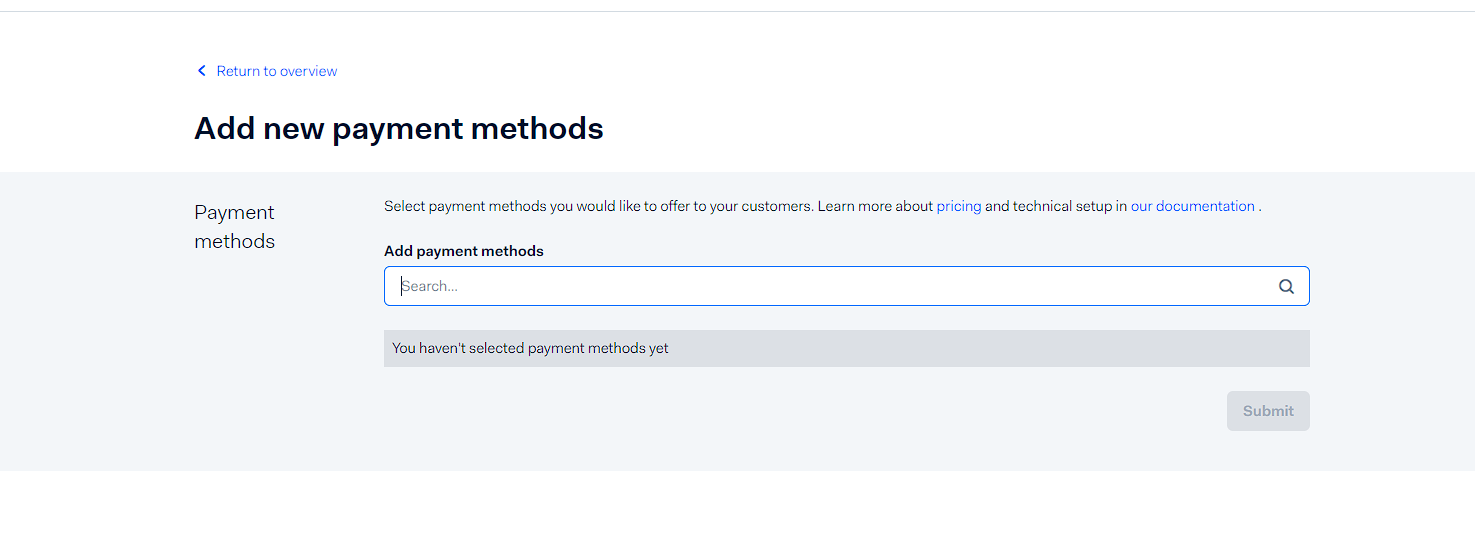Click the word 'overview' in the return link
This screenshot has height=548, width=1475.
pos(308,71)
